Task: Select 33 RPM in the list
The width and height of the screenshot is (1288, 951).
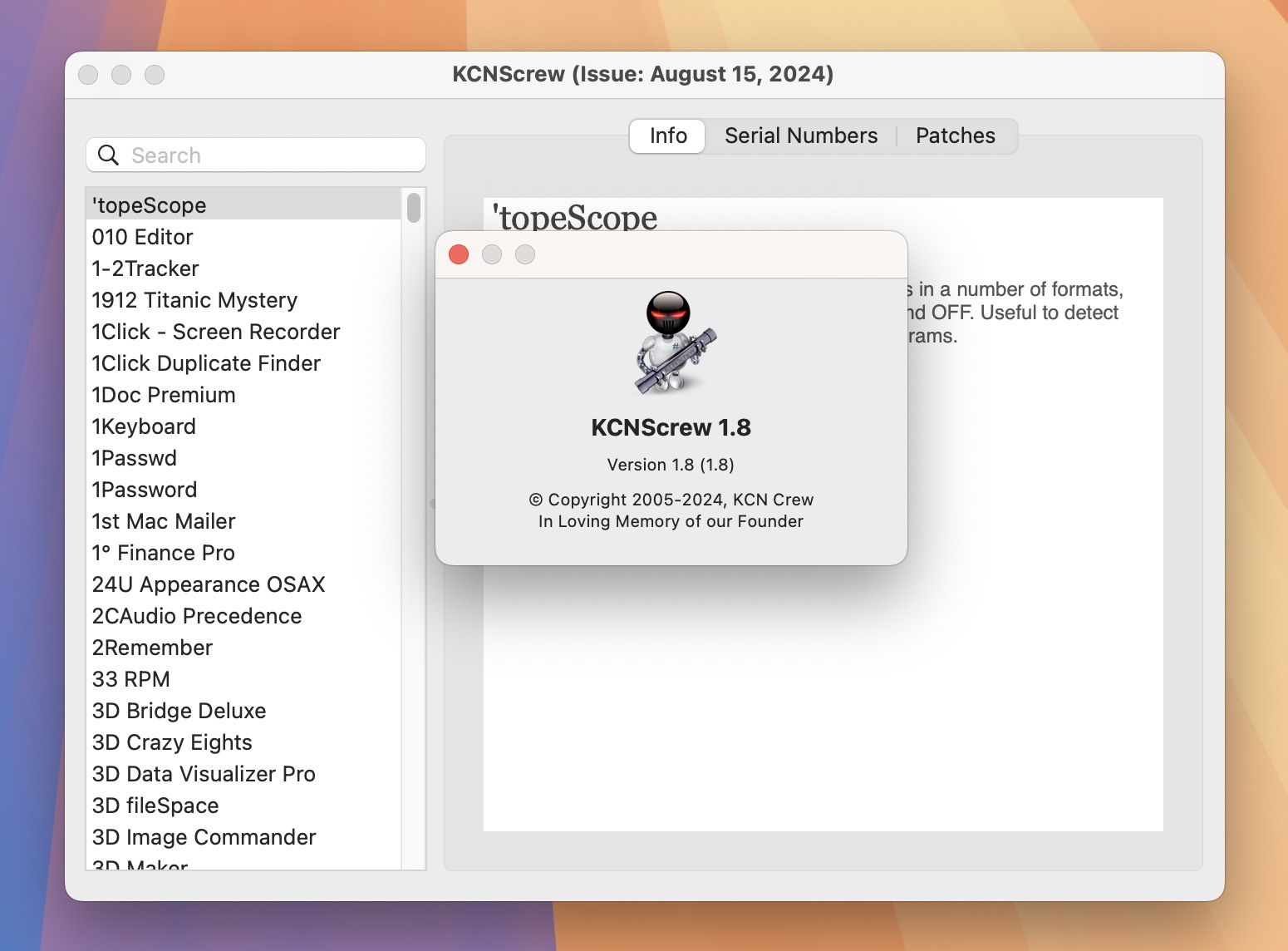Action: [243, 679]
